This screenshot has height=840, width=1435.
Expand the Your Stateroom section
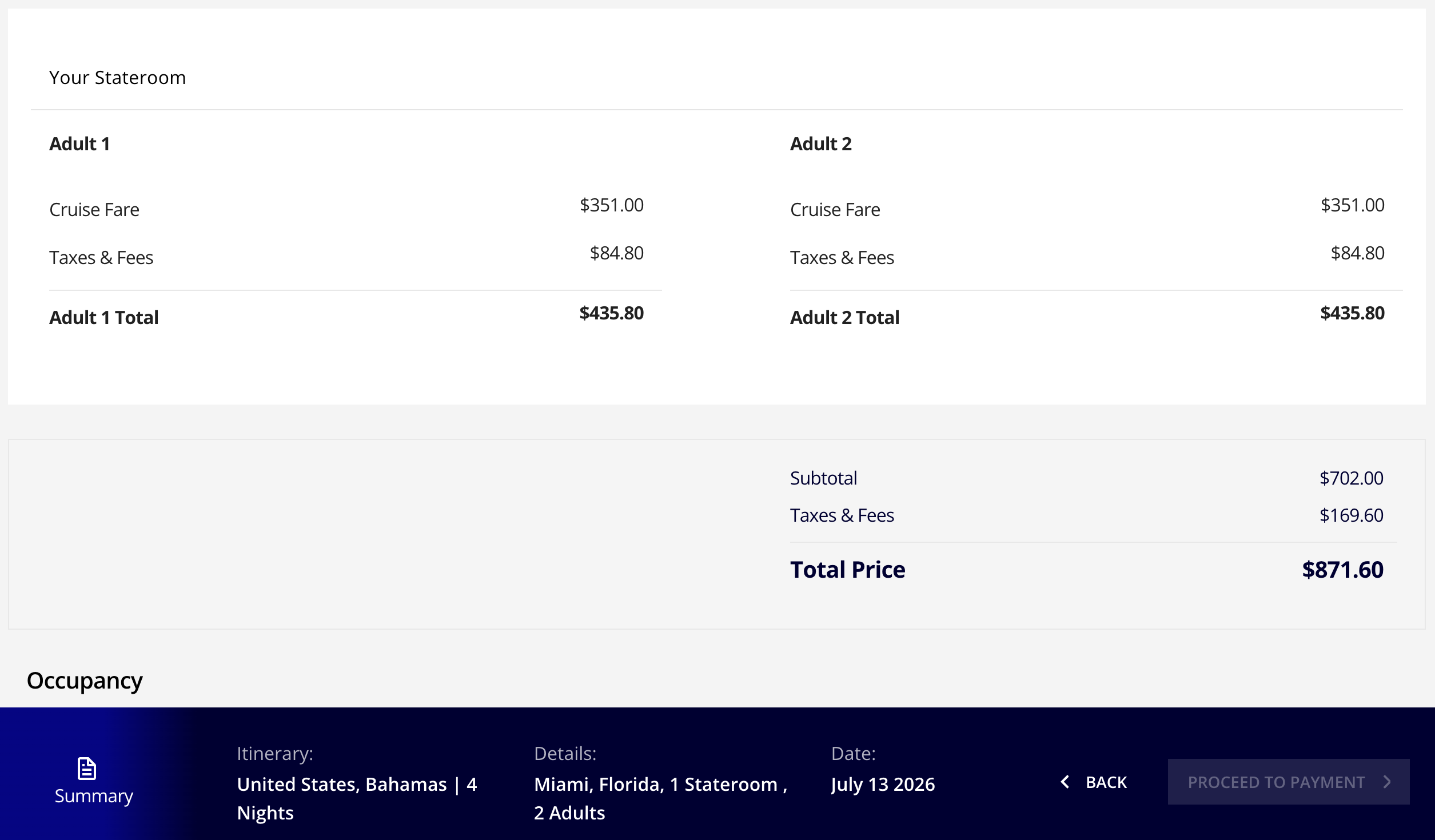117,77
